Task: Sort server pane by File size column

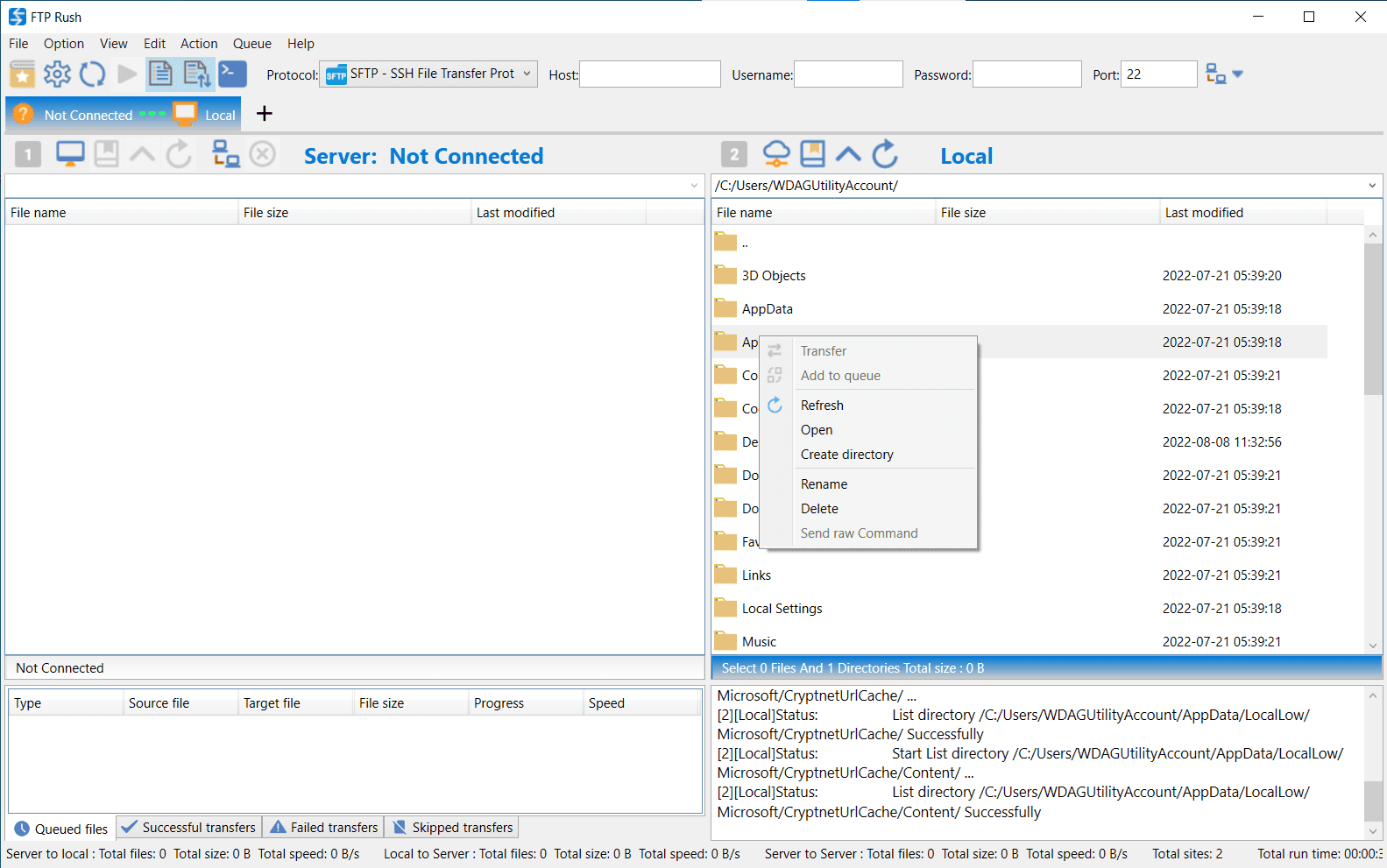Action: pyautogui.click(x=355, y=213)
